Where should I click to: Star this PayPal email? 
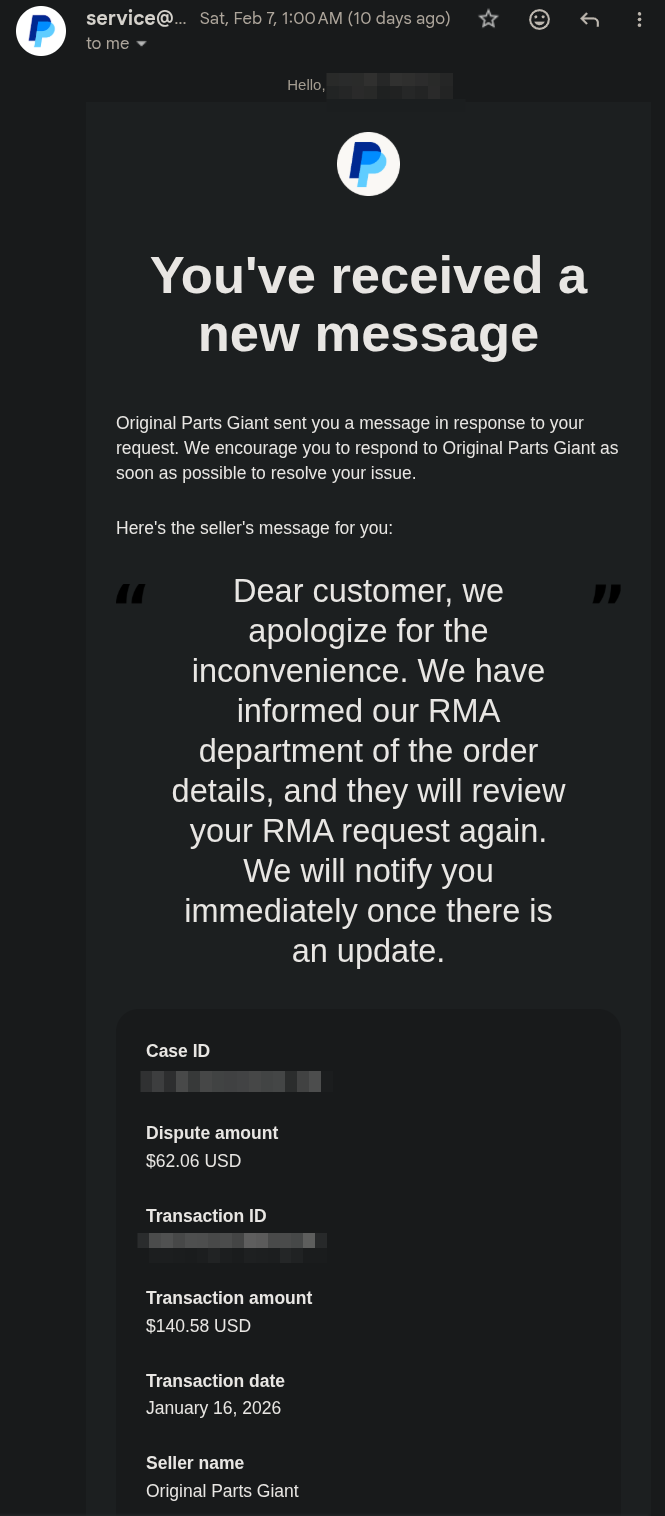click(x=488, y=19)
